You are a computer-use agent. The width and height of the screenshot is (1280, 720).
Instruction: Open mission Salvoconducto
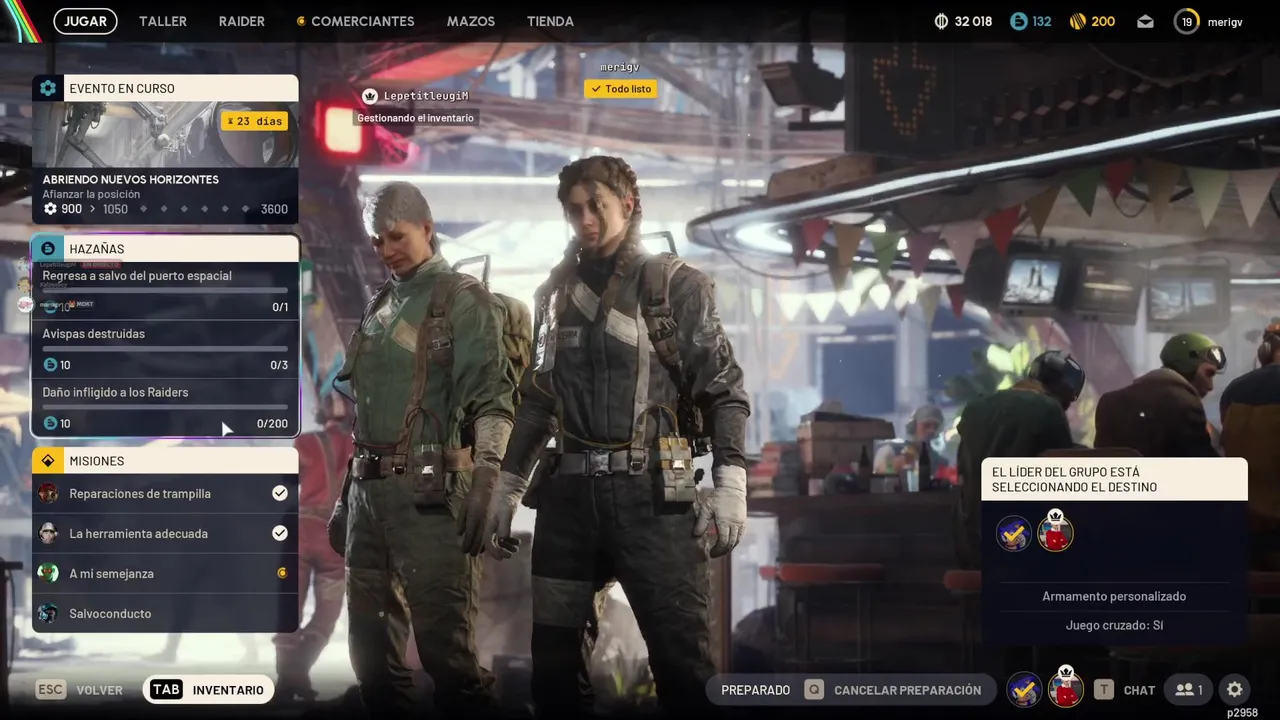pyautogui.click(x=165, y=614)
